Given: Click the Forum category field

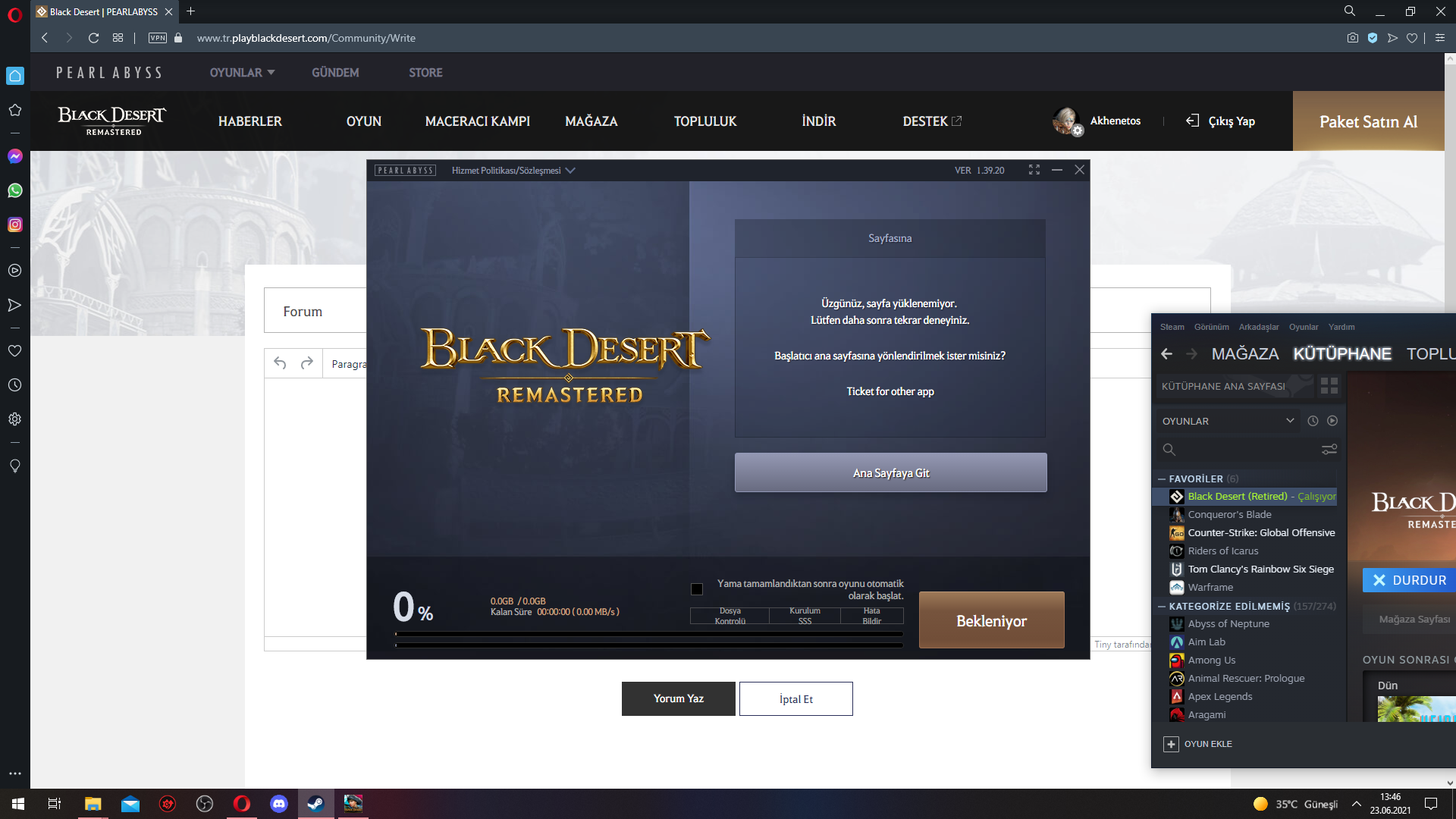Looking at the screenshot, I should pyautogui.click(x=315, y=310).
